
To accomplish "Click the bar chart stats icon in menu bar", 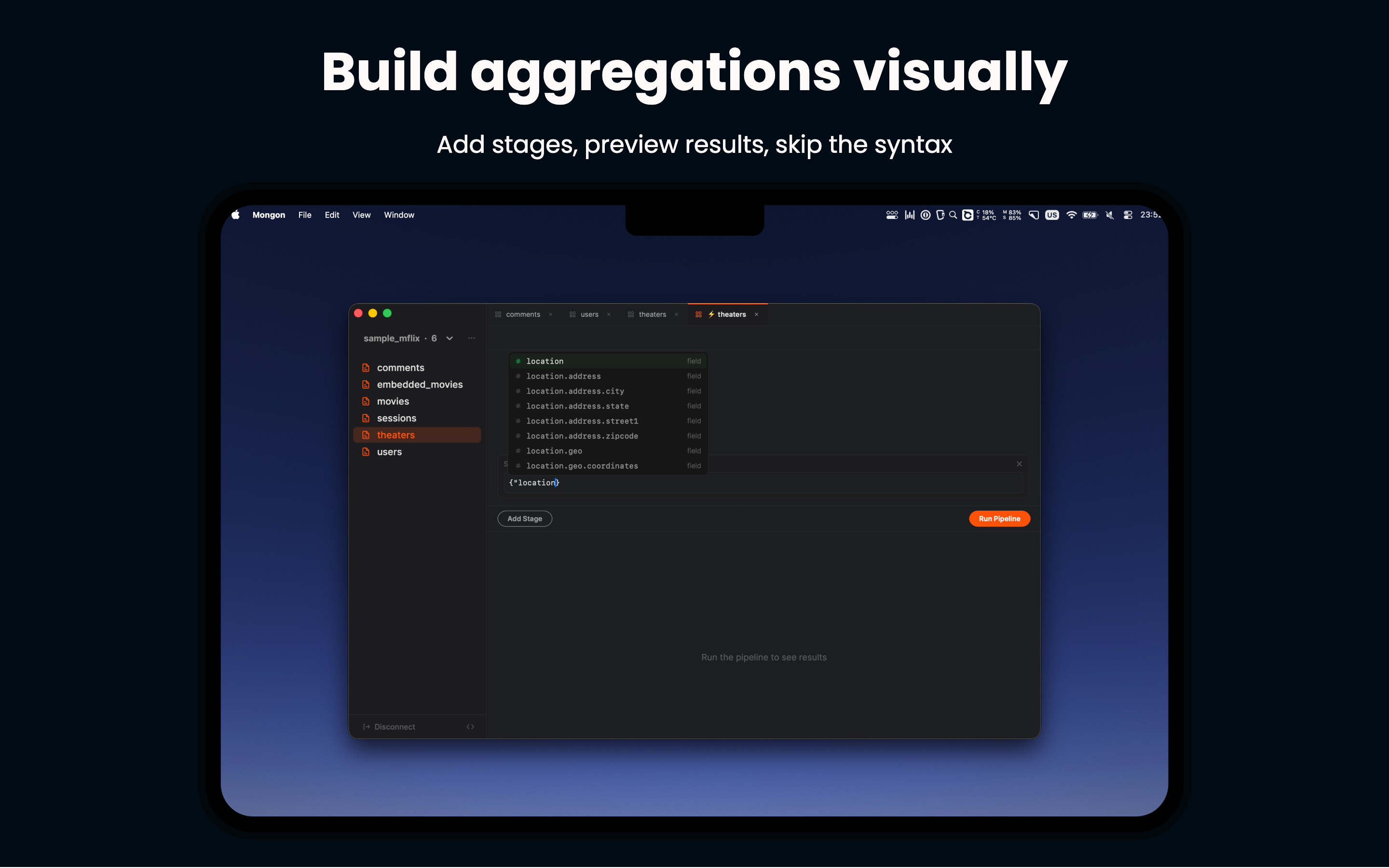I will point(910,215).
